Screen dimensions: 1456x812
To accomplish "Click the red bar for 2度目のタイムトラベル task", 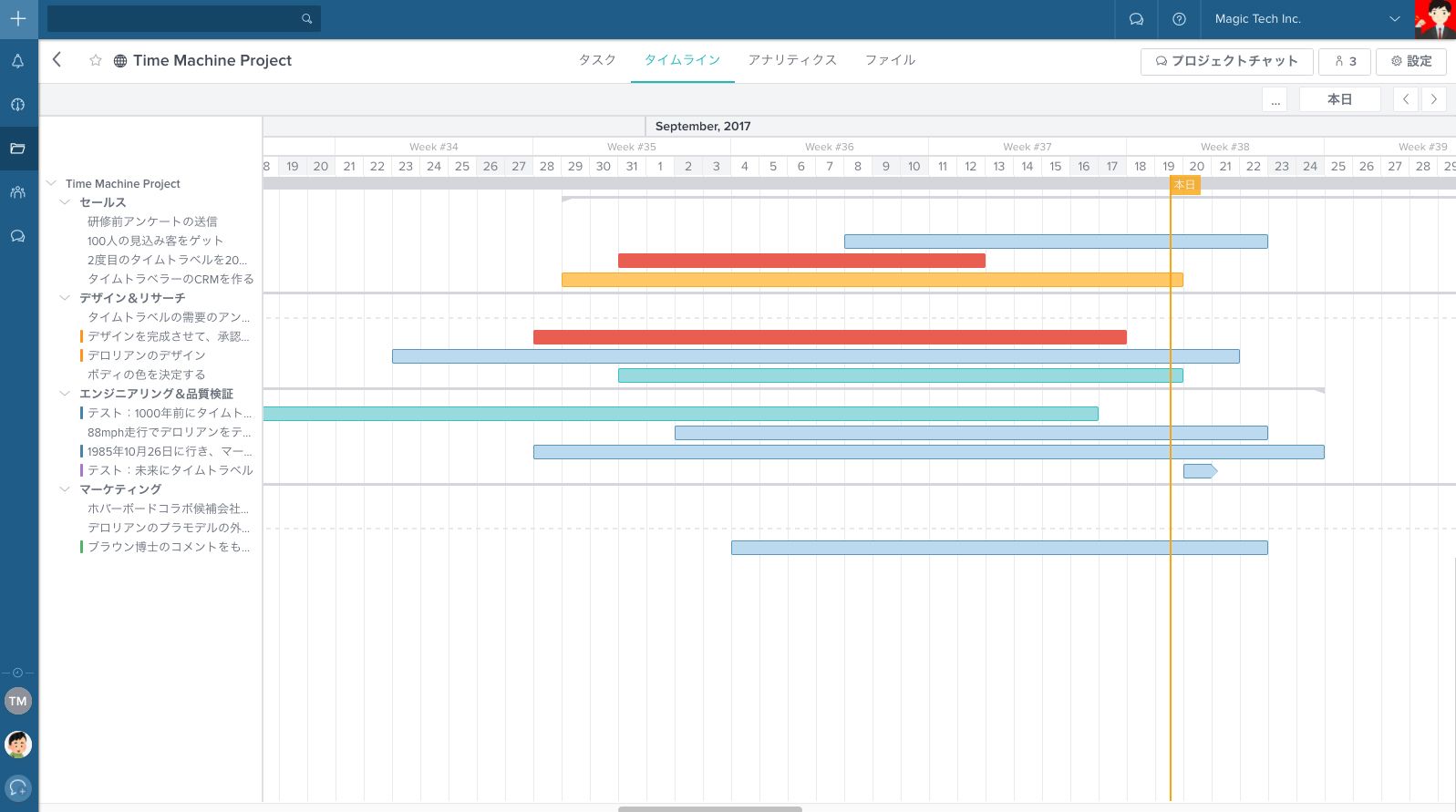I will click(801, 261).
